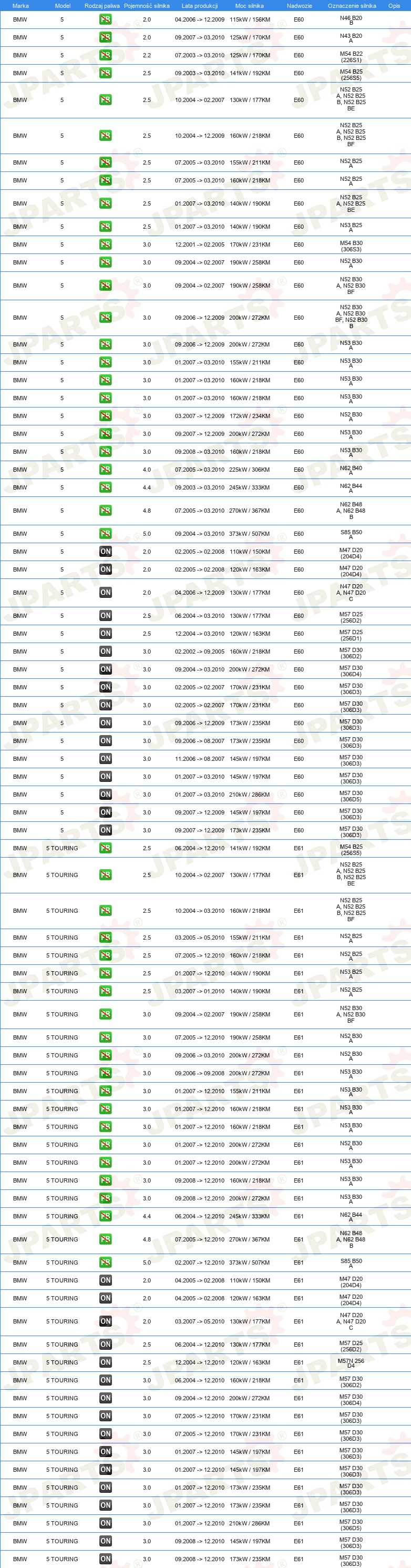Select the date range 02.2002 -> 09.2005
Viewport: 411px width, 1568px height.
[199, 651]
